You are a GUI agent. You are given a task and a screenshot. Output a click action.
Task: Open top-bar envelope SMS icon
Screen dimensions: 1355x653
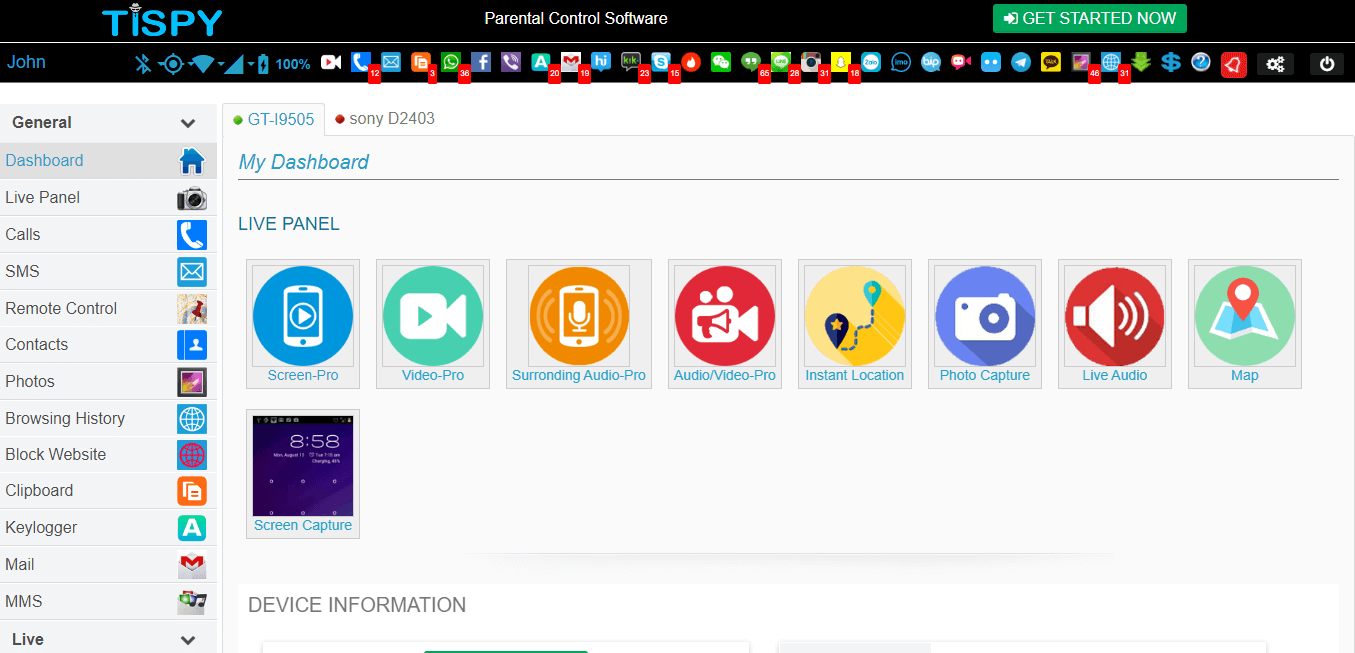(x=391, y=62)
